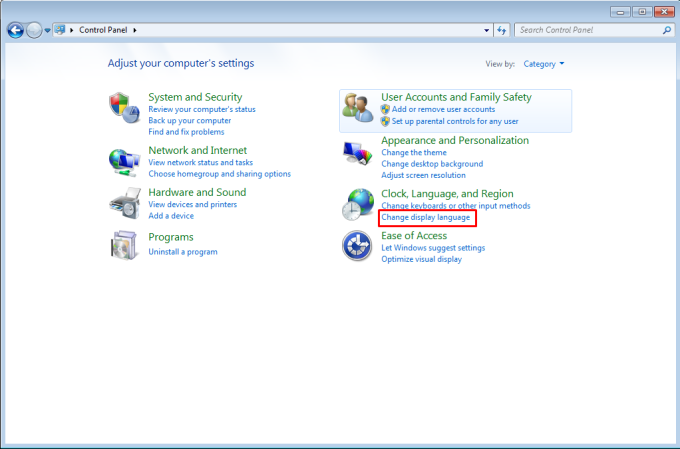Open the Appearance and Personalization icon
680x449 pixels.
pyautogui.click(x=357, y=152)
